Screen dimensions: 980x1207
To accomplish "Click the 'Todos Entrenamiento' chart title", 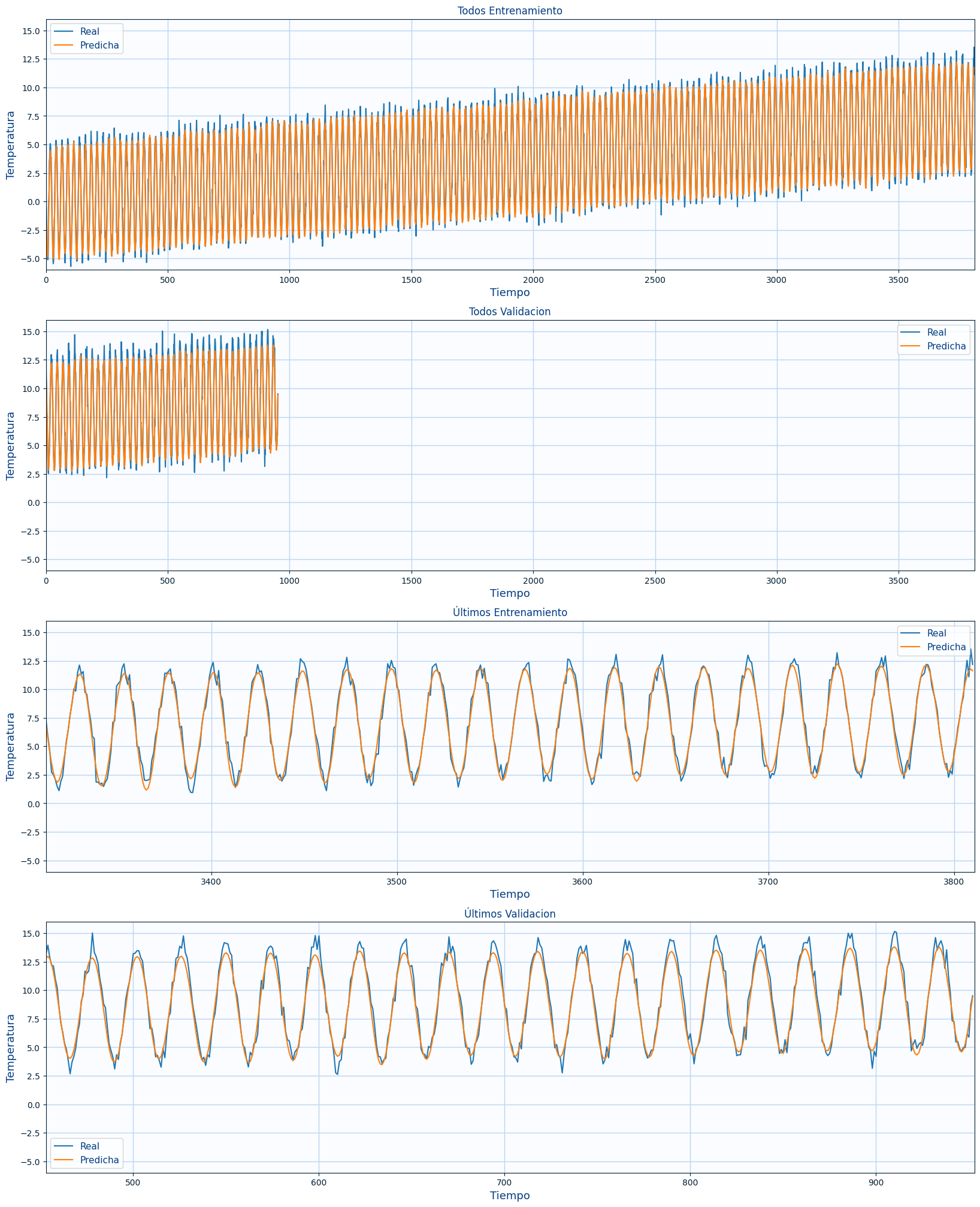I will [510, 11].
